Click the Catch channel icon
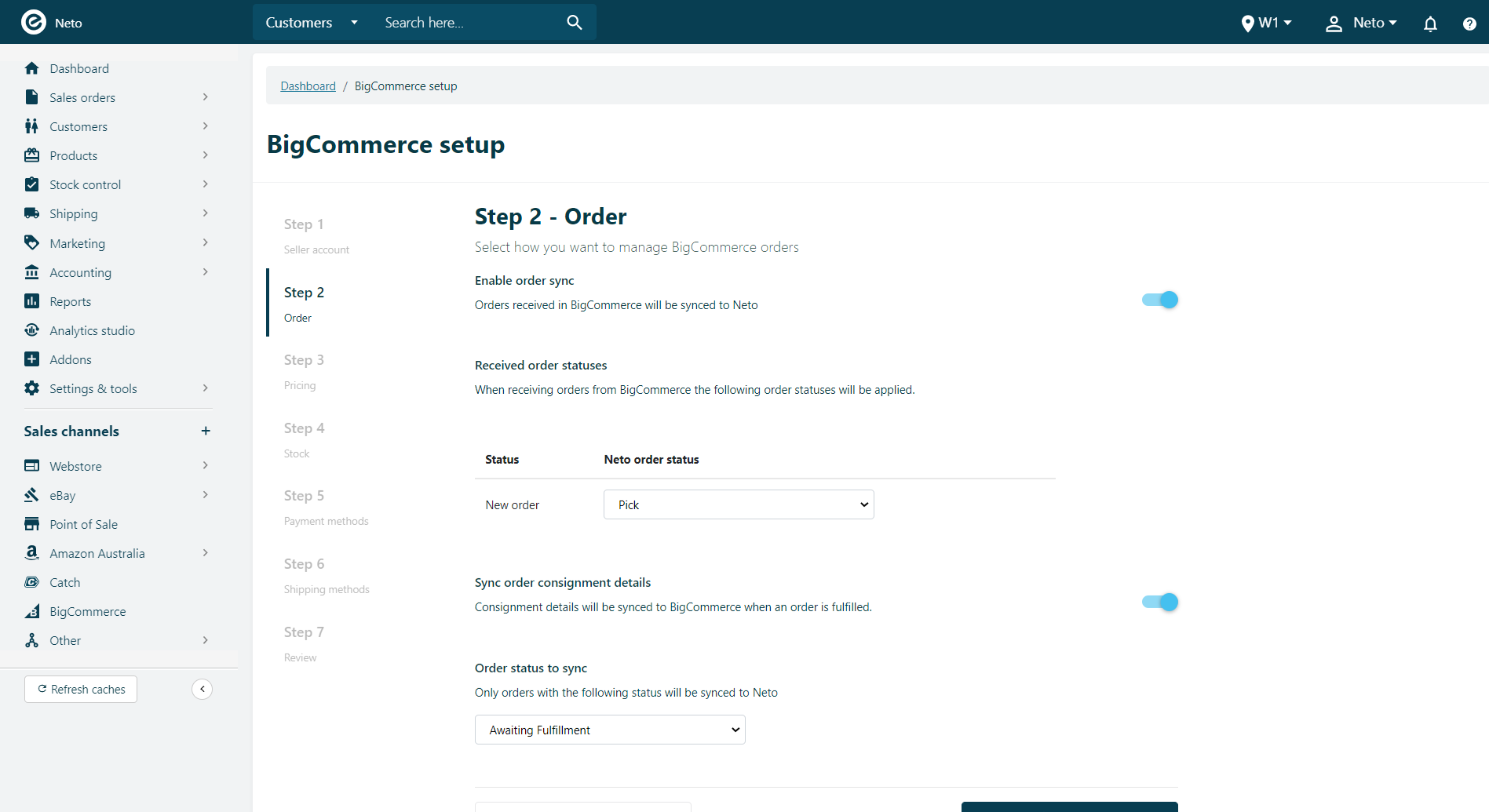This screenshot has height=812, width=1489. pos(31,582)
